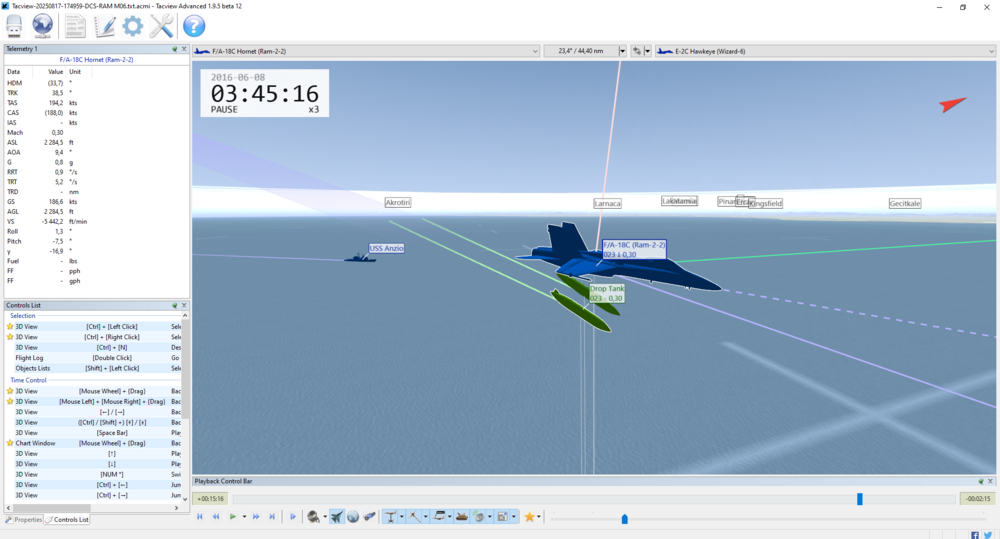Screen dimensions: 1000x539
Task: Open the help question mark icon
Action: 194,26
